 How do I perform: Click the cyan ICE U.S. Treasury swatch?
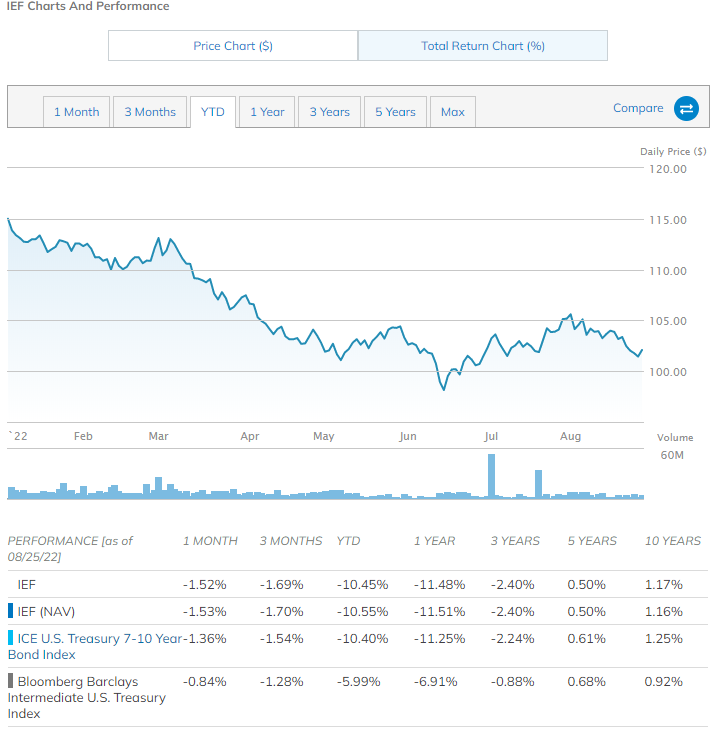coord(10,638)
